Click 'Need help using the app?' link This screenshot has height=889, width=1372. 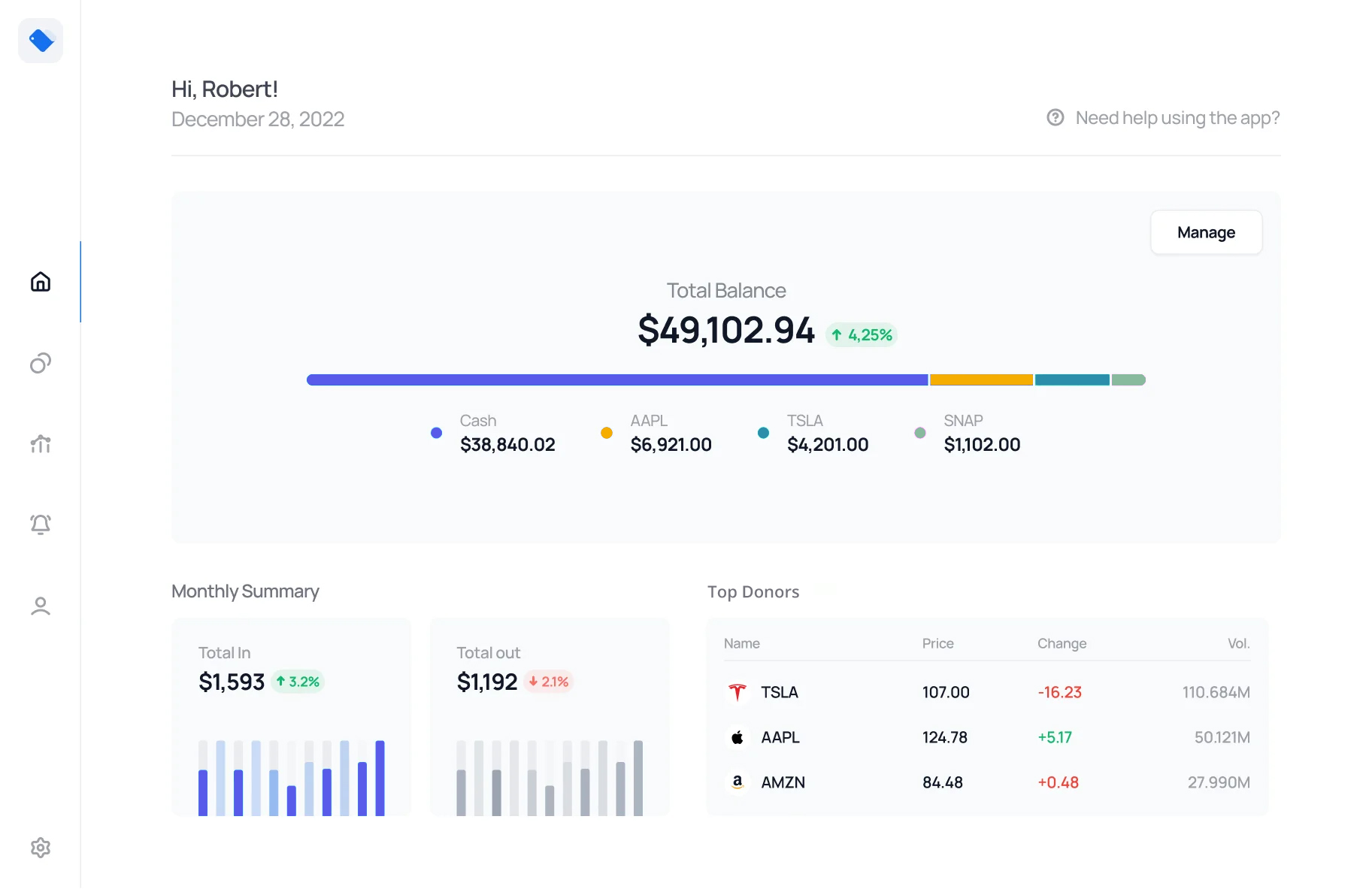(x=1177, y=118)
